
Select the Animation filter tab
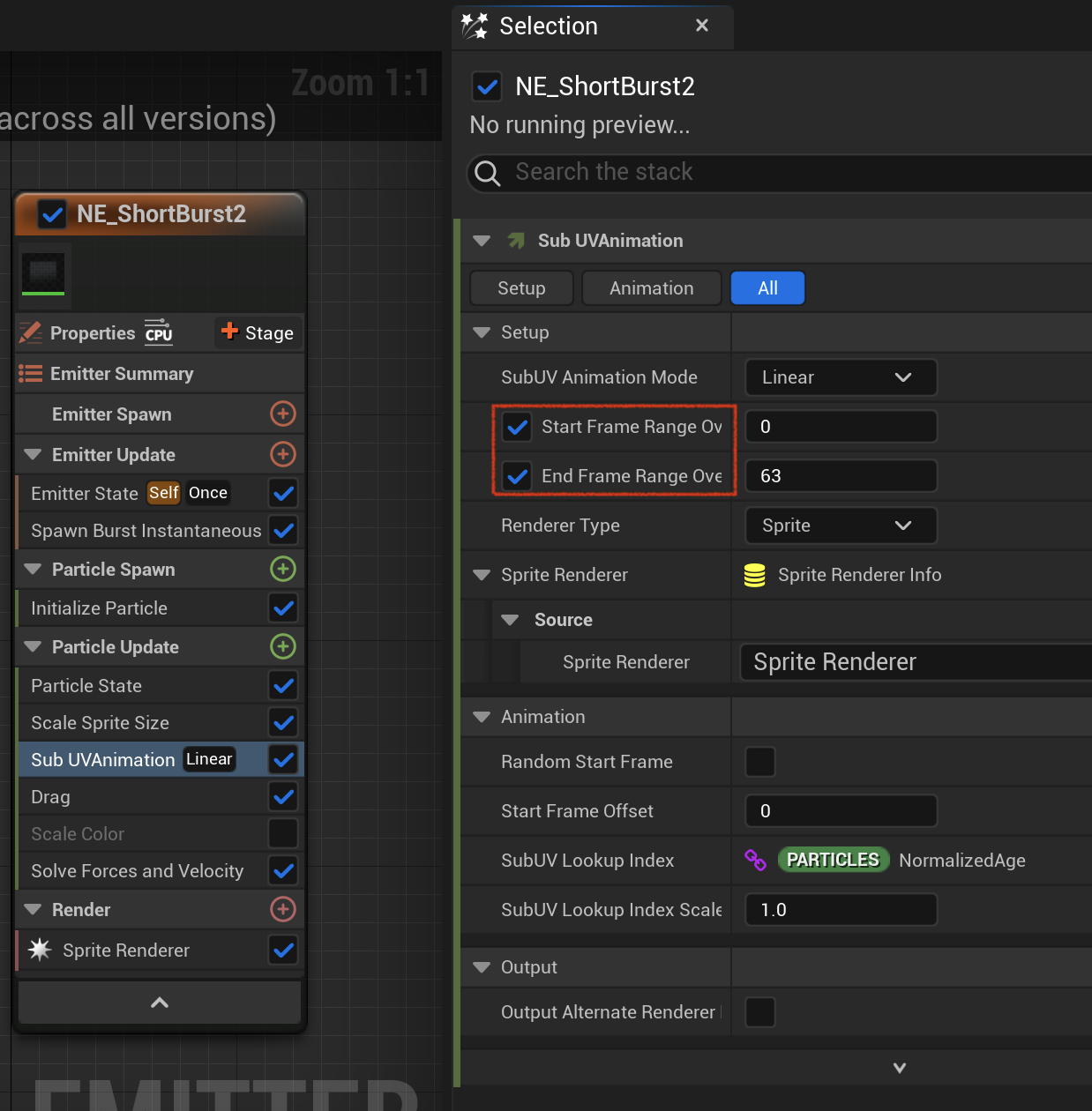pyautogui.click(x=652, y=288)
